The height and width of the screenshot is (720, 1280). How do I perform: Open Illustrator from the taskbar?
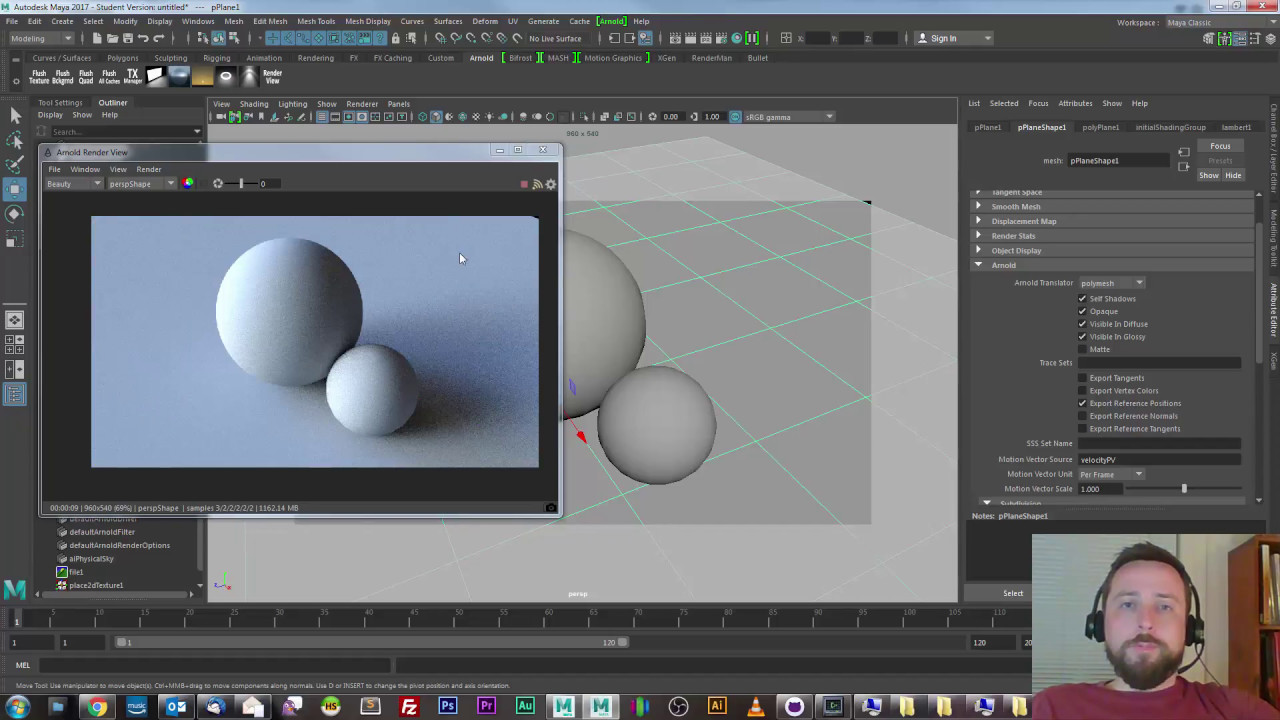[x=716, y=707]
